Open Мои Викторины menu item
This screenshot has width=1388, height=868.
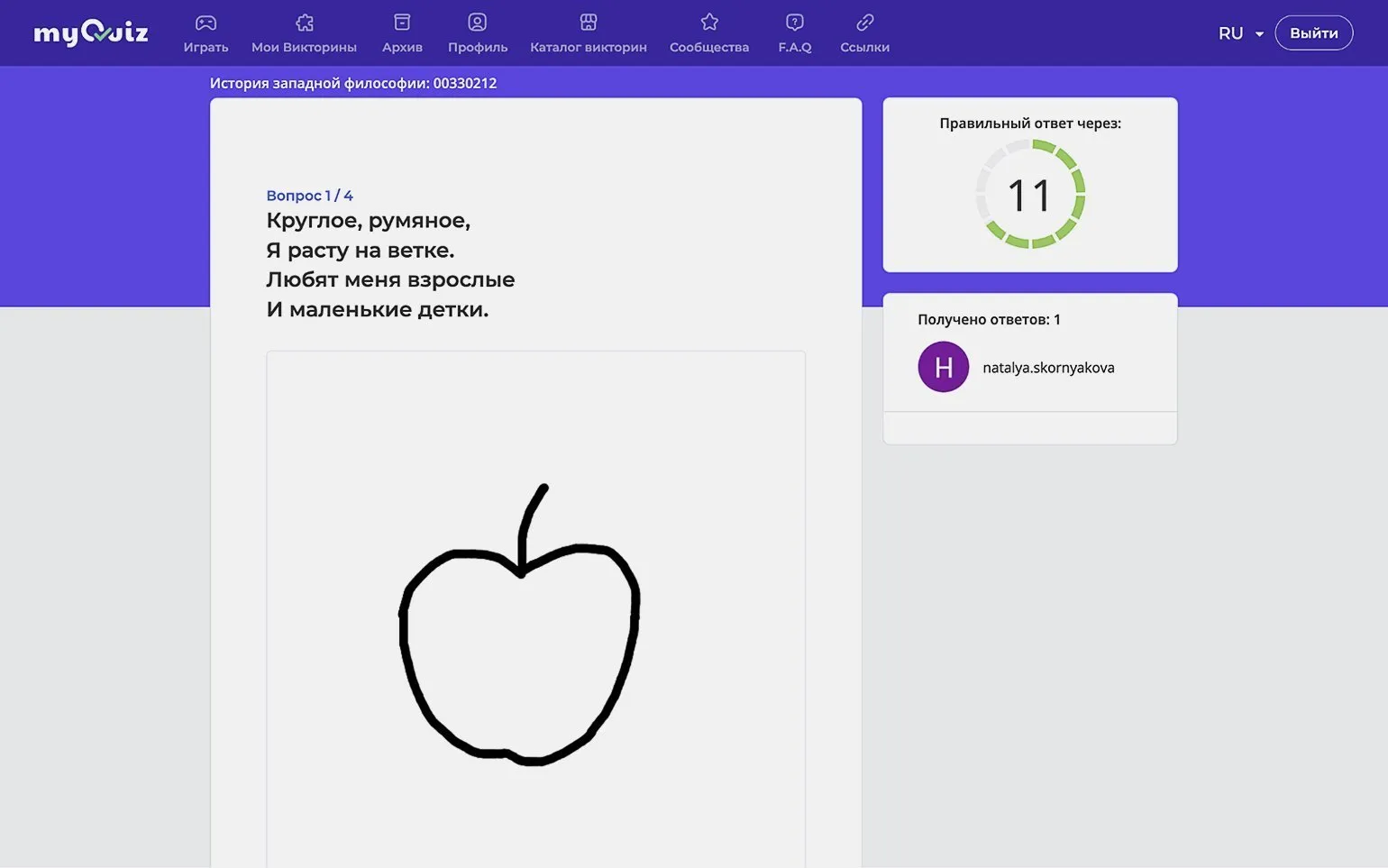(304, 47)
